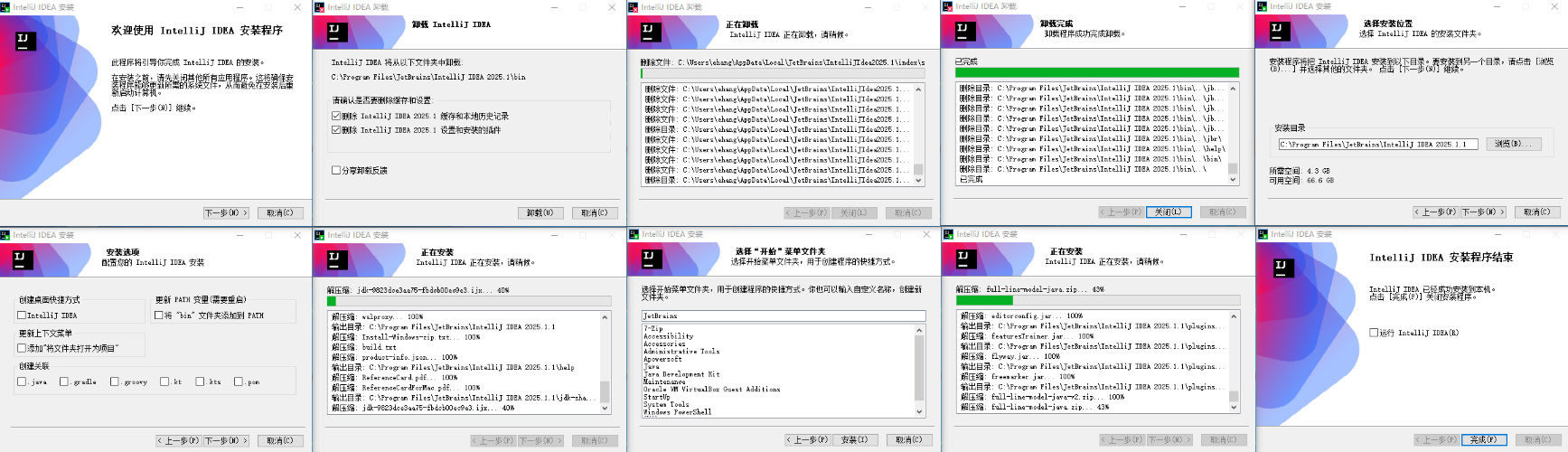Click 取消(C) in the 选择"开始"菜单文件夹 window

[x=908, y=440]
